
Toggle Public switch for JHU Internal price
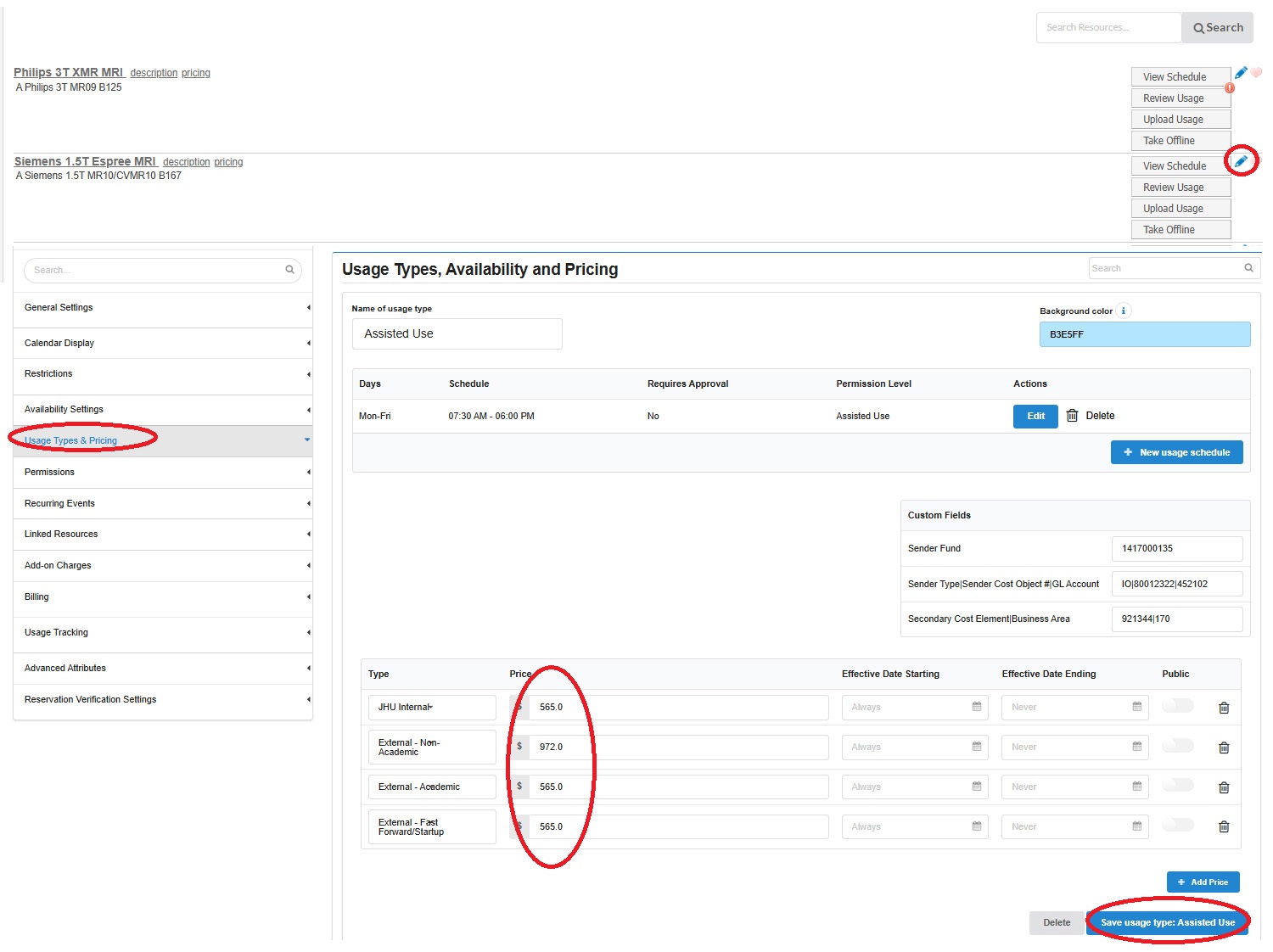[x=1177, y=706]
